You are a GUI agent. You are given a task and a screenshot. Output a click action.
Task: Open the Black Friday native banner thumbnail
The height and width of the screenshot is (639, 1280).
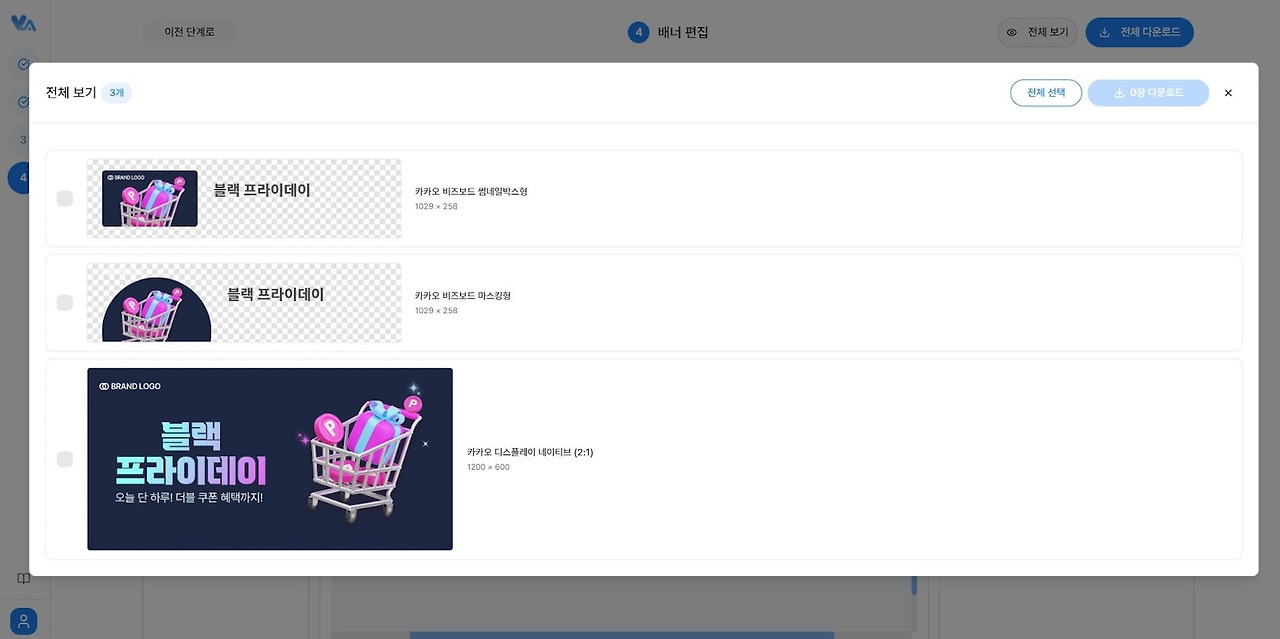(x=269, y=459)
